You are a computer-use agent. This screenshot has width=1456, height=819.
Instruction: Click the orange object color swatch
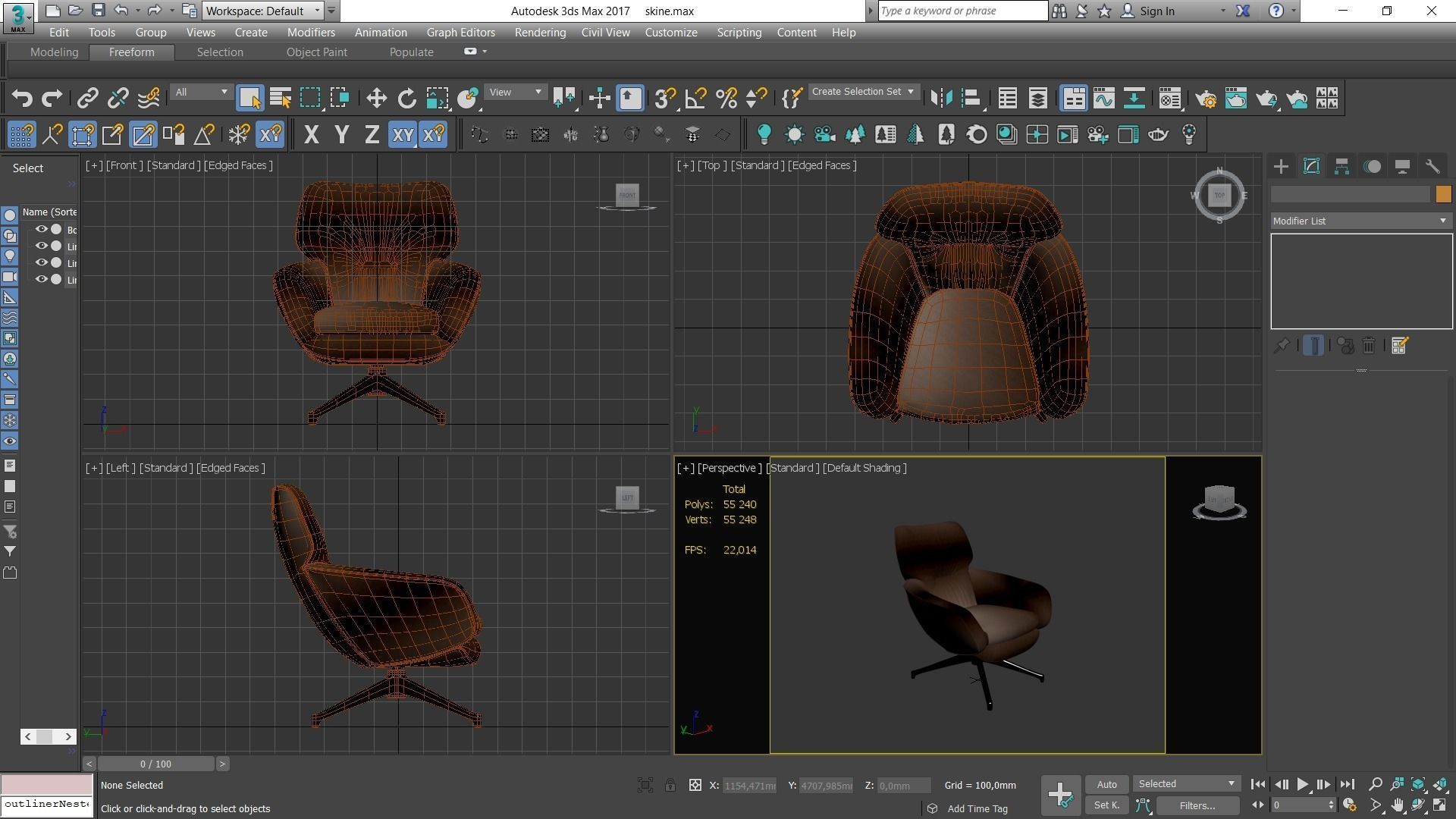(x=1443, y=195)
